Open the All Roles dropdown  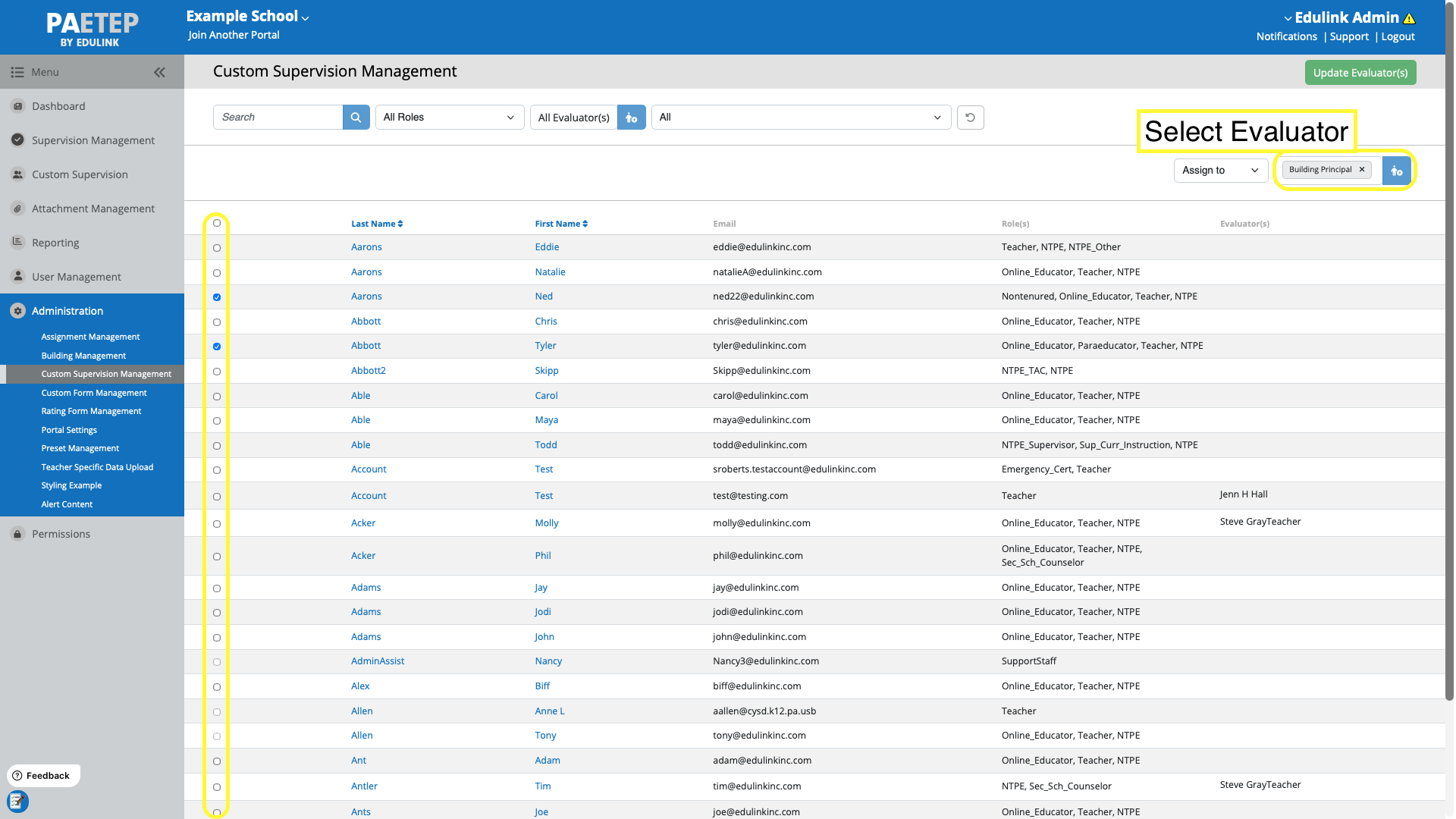coord(449,118)
